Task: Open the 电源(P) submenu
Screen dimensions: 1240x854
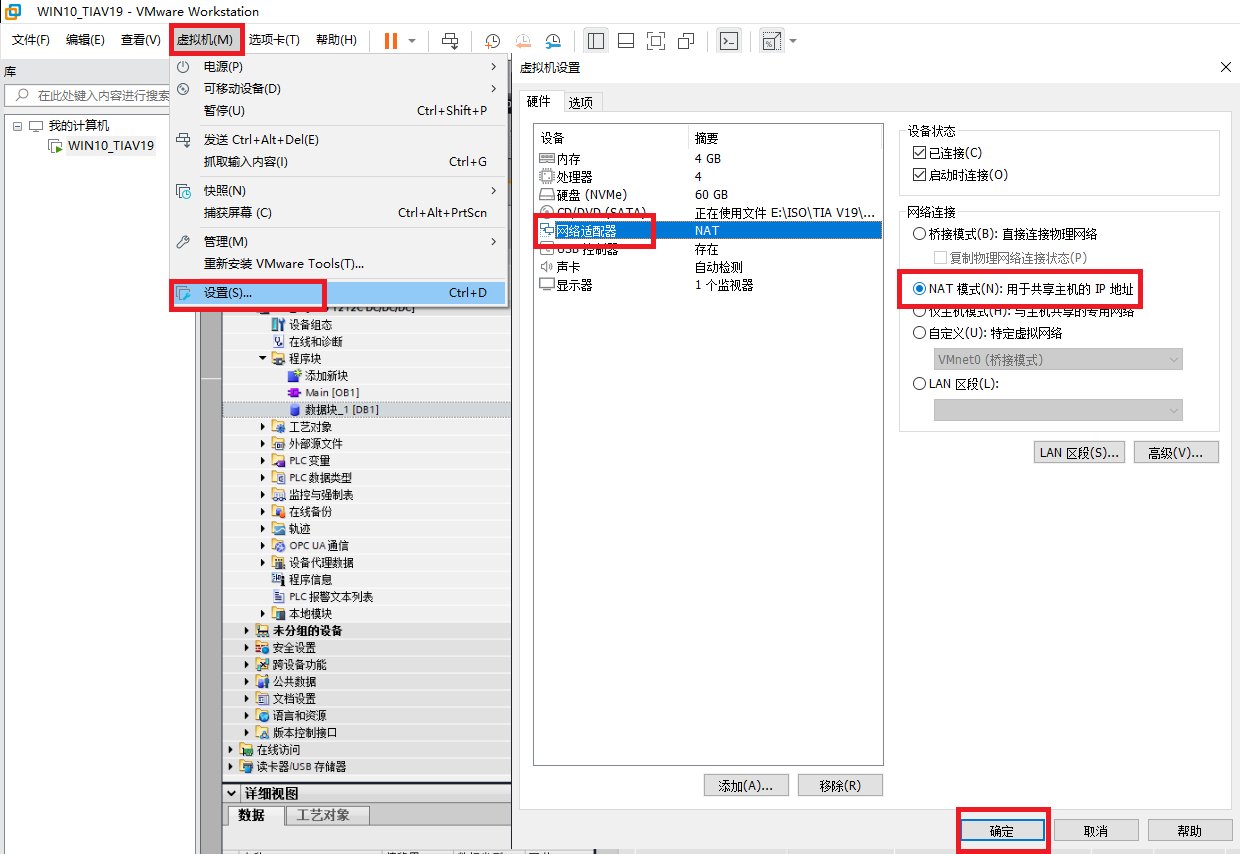Action: coord(339,66)
